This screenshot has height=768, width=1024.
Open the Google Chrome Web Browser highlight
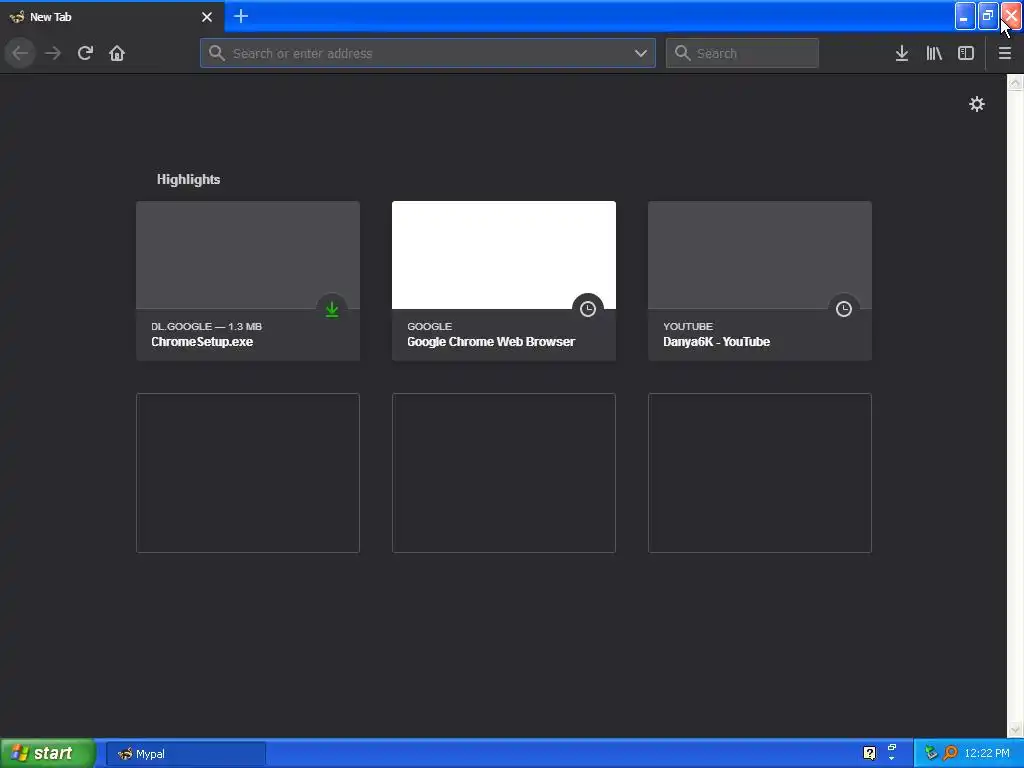(504, 281)
